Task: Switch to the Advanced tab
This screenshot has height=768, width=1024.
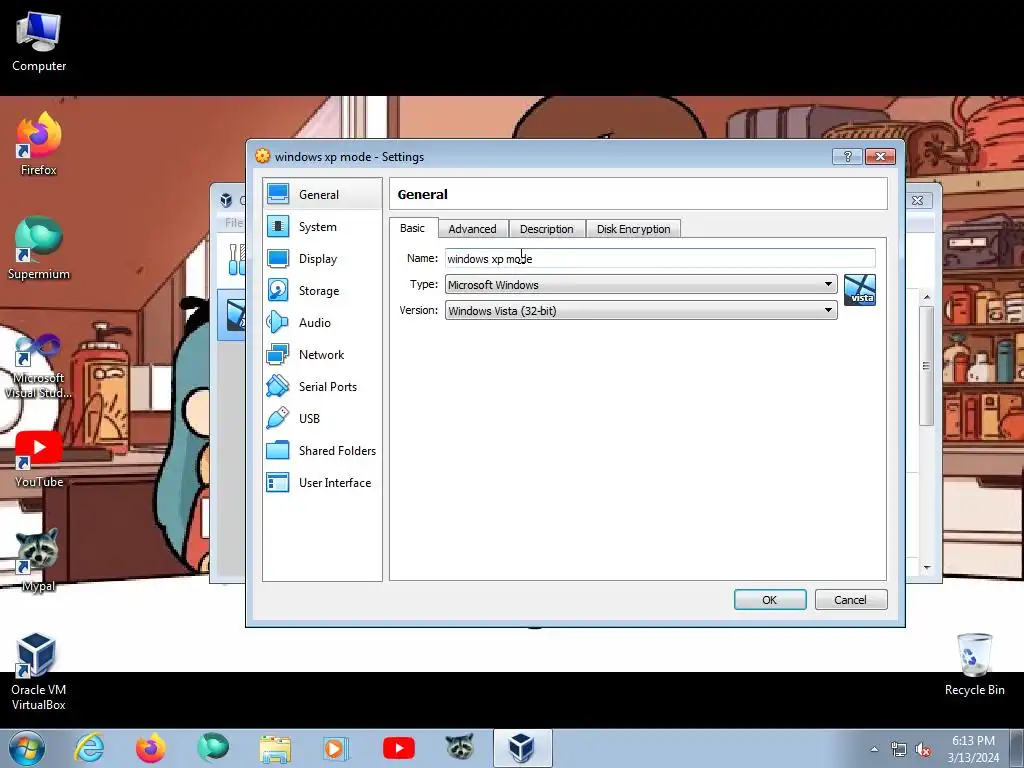Action: point(472,229)
